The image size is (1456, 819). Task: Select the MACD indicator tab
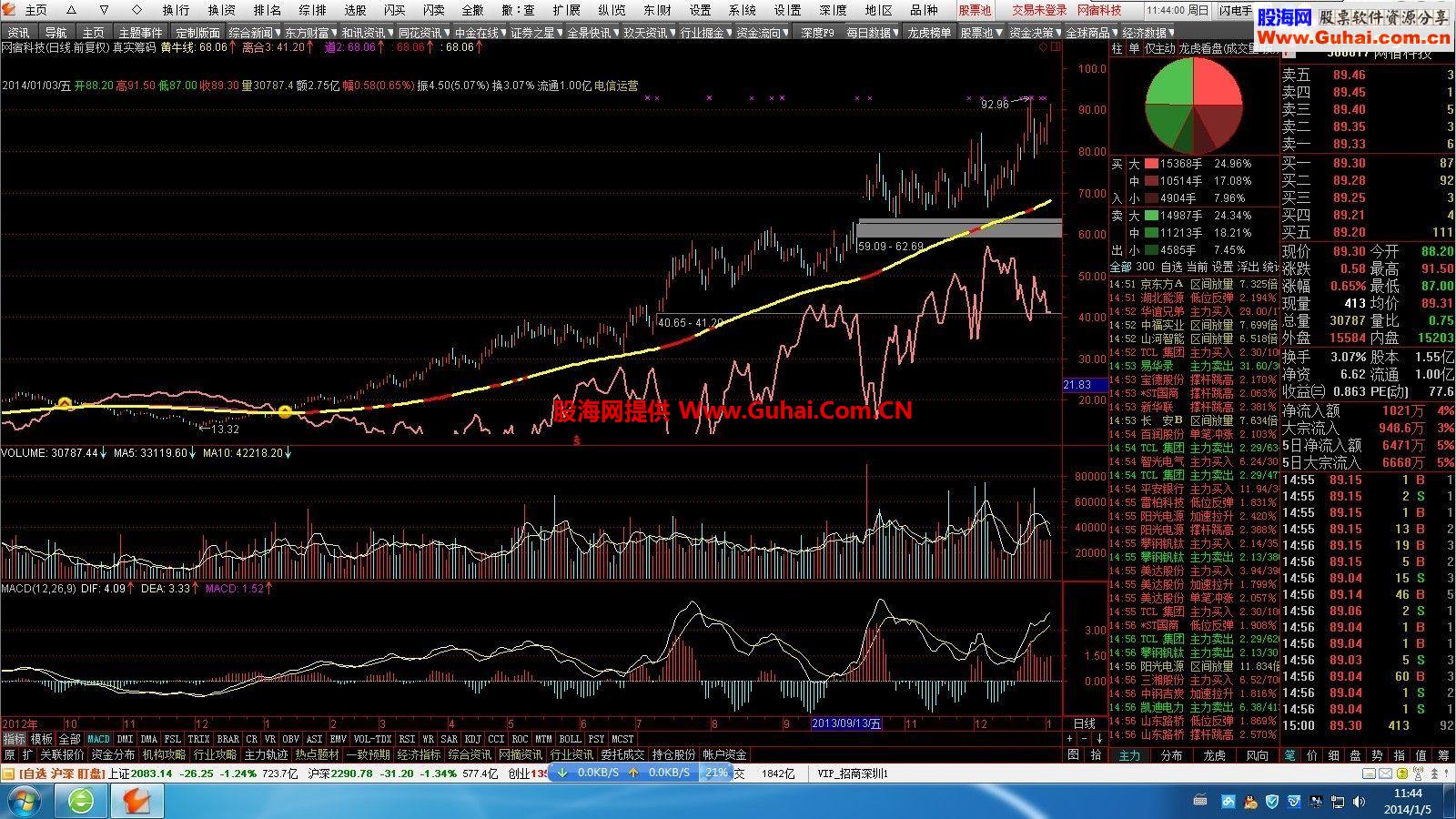pos(98,739)
